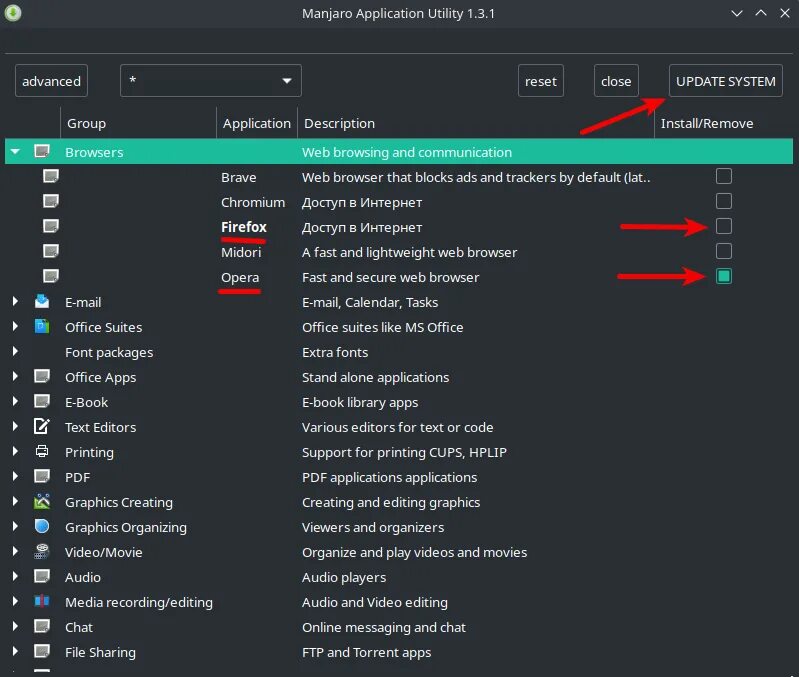Click the Printing printer icon
This screenshot has height=677, width=799.
pos(42,451)
